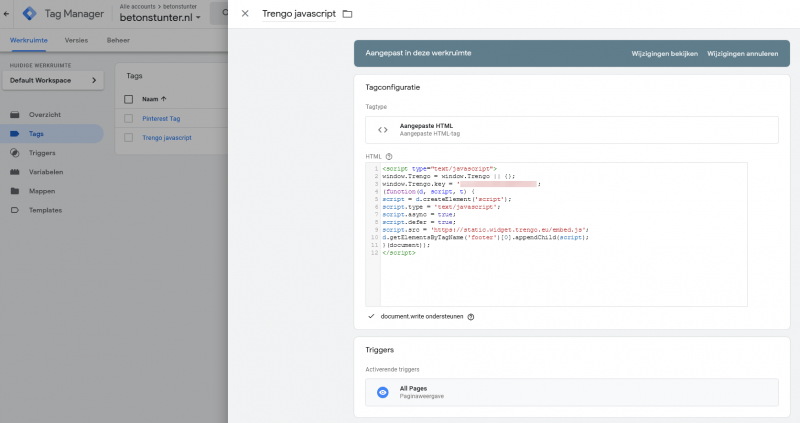800x423 pixels.
Task: Open the folder icon next to the tag name
Action: pyautogui.click(x=347, y=14)
